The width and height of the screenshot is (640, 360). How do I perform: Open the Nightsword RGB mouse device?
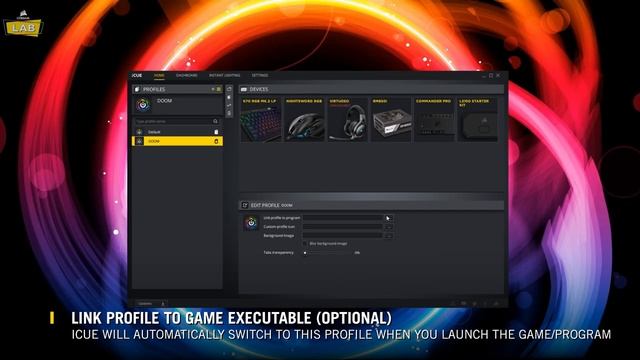(304, 120)
